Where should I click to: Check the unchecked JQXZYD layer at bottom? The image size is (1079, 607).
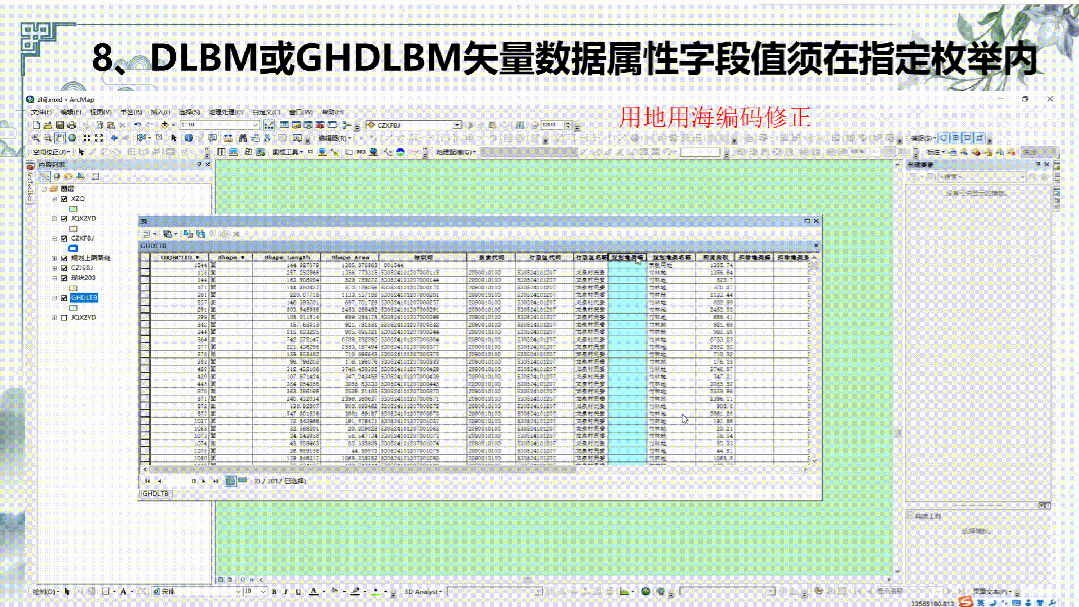point(64,318)
